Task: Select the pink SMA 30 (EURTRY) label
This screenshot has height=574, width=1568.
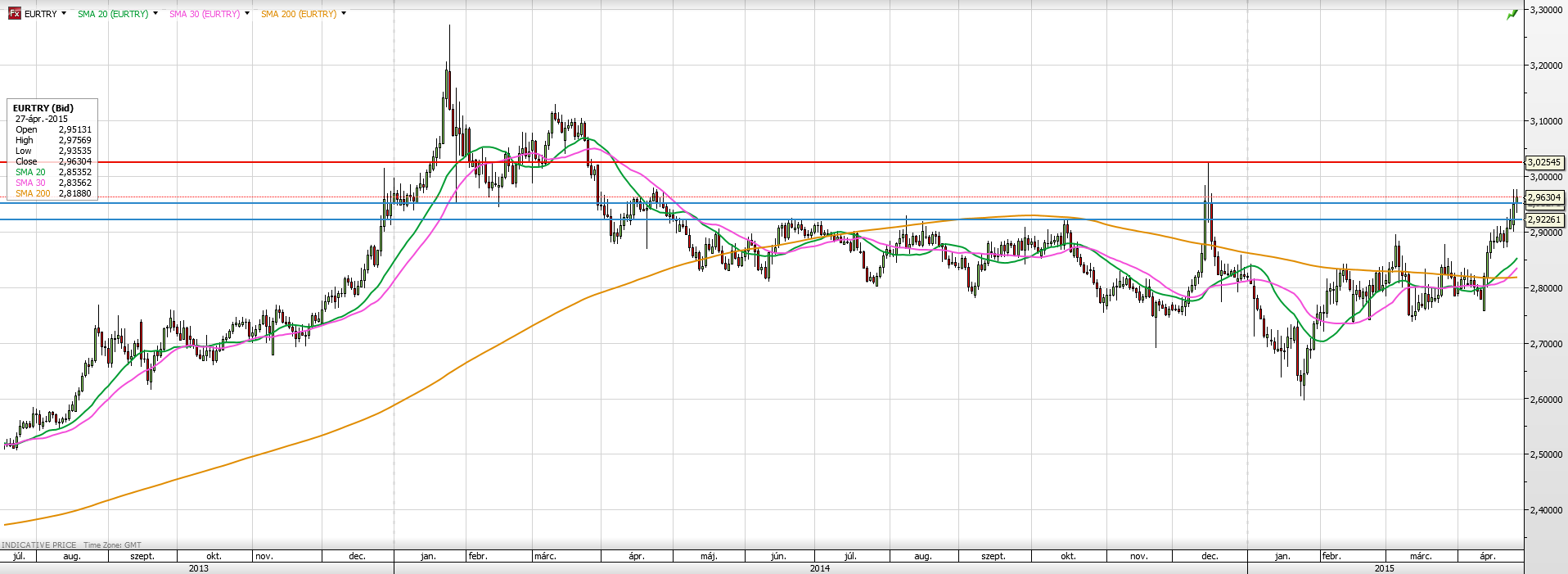Action: point(205,14)
